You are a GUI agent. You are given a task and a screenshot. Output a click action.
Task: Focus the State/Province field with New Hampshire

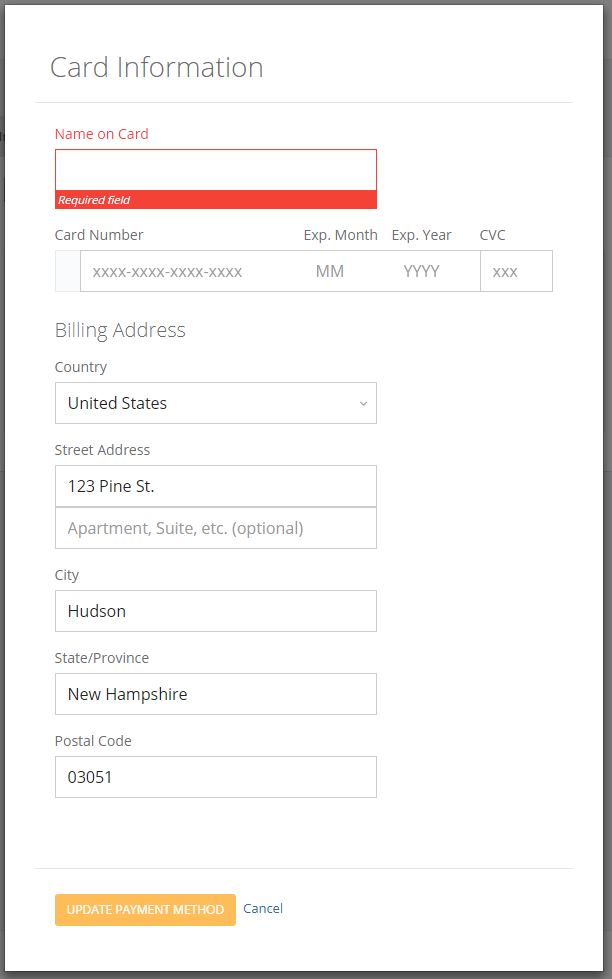click(x=215, y=694)
